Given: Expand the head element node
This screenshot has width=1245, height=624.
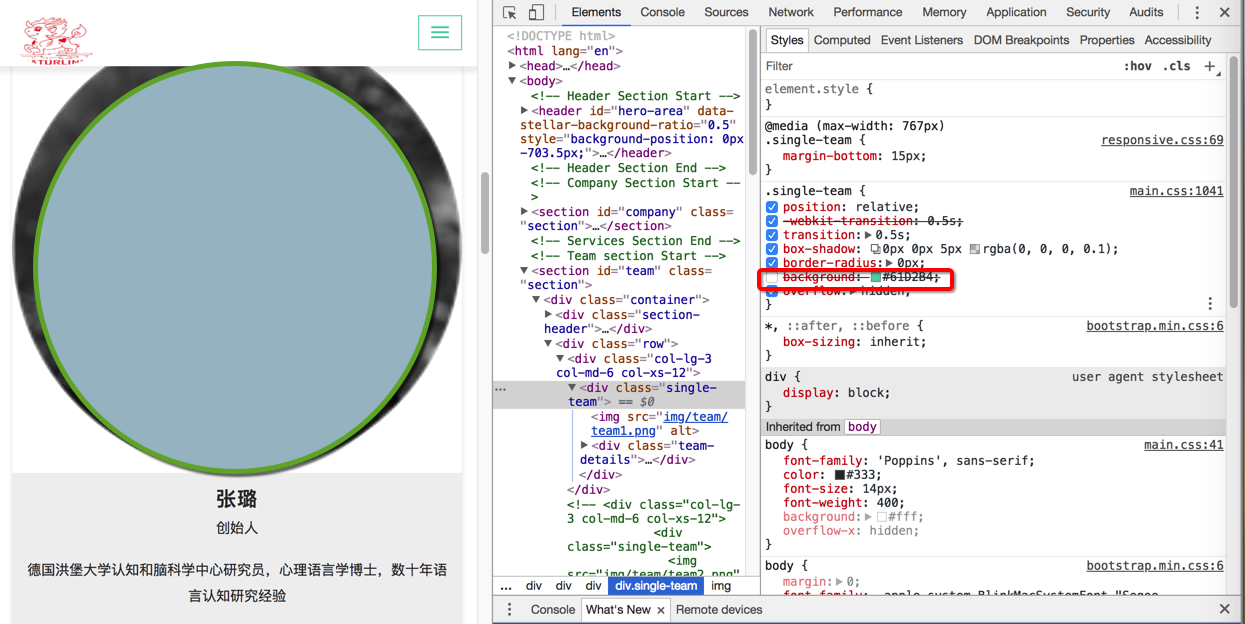Looking at the screenshot, I should coord(513,66).
